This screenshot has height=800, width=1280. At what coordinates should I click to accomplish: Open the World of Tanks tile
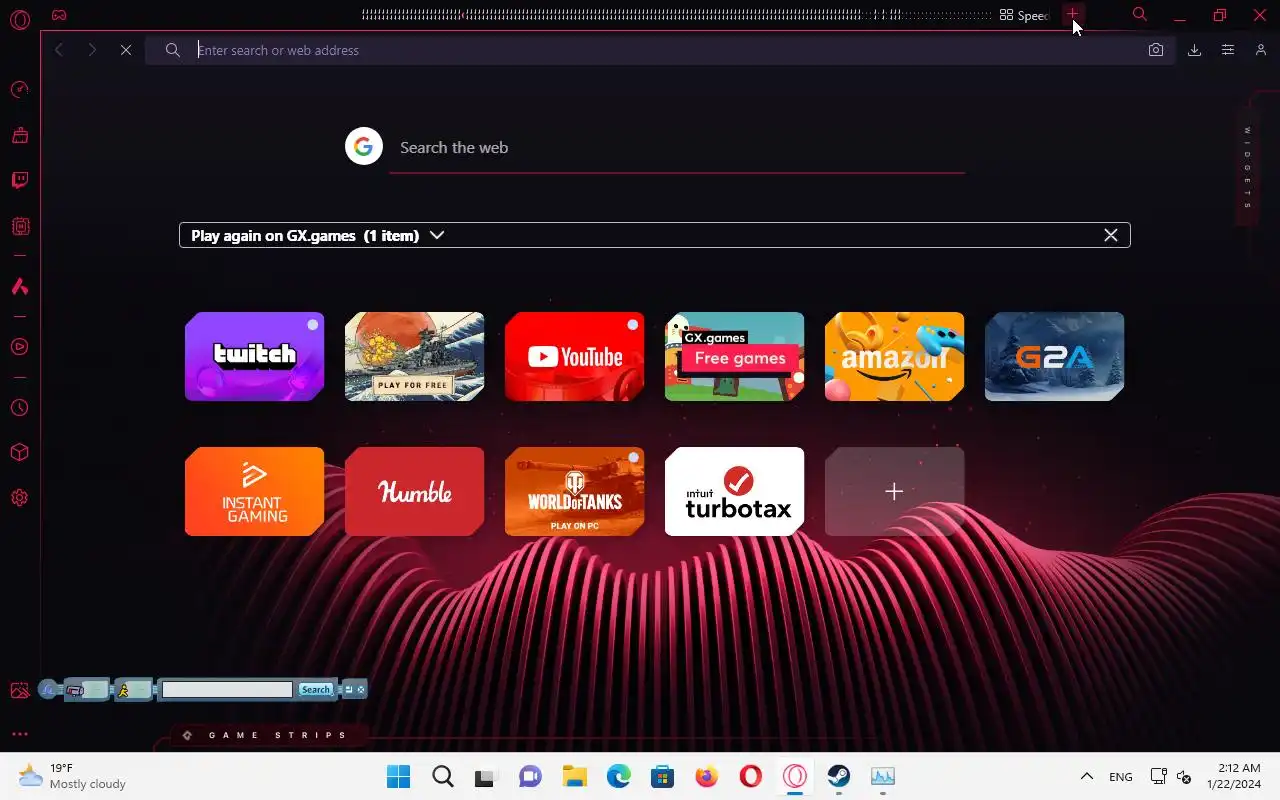click(575, 491)
